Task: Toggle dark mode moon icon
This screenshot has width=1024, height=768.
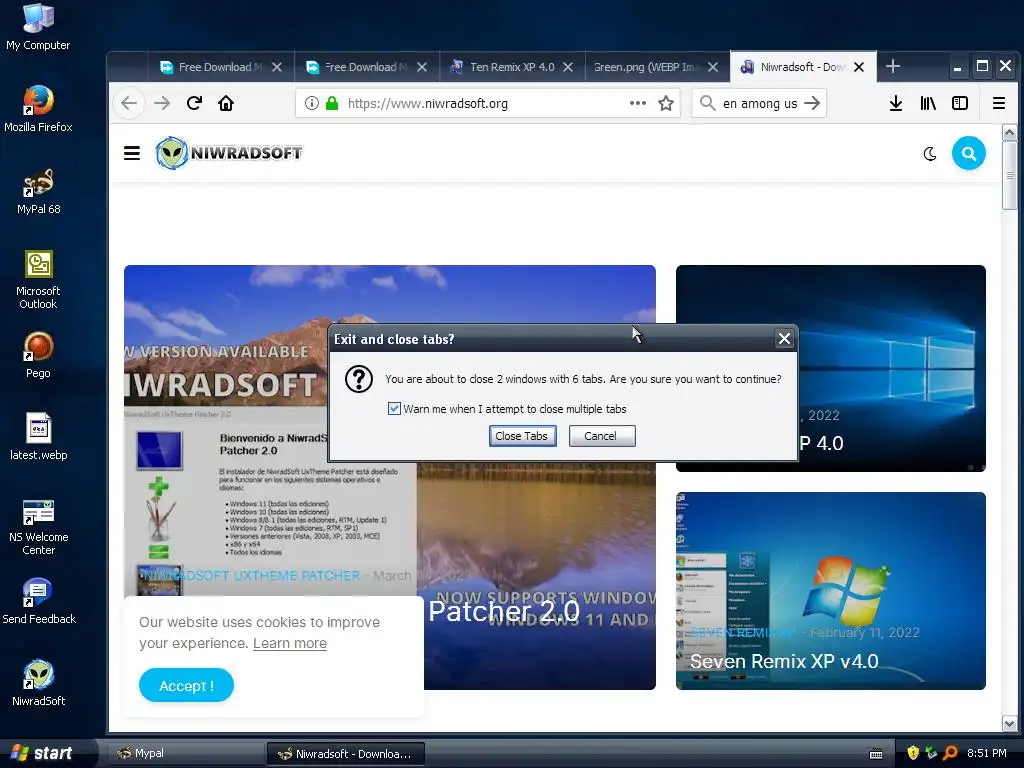Action: (x=930, y=154)
